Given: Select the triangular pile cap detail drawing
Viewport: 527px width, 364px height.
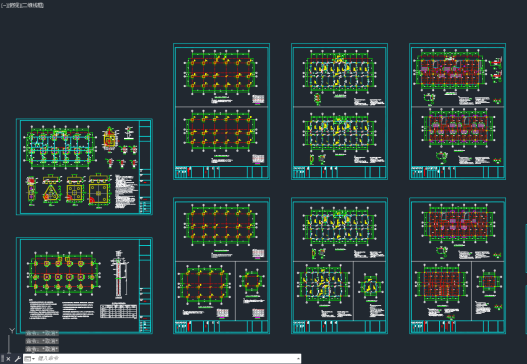Looking at the screenshot, I should 51,189.
